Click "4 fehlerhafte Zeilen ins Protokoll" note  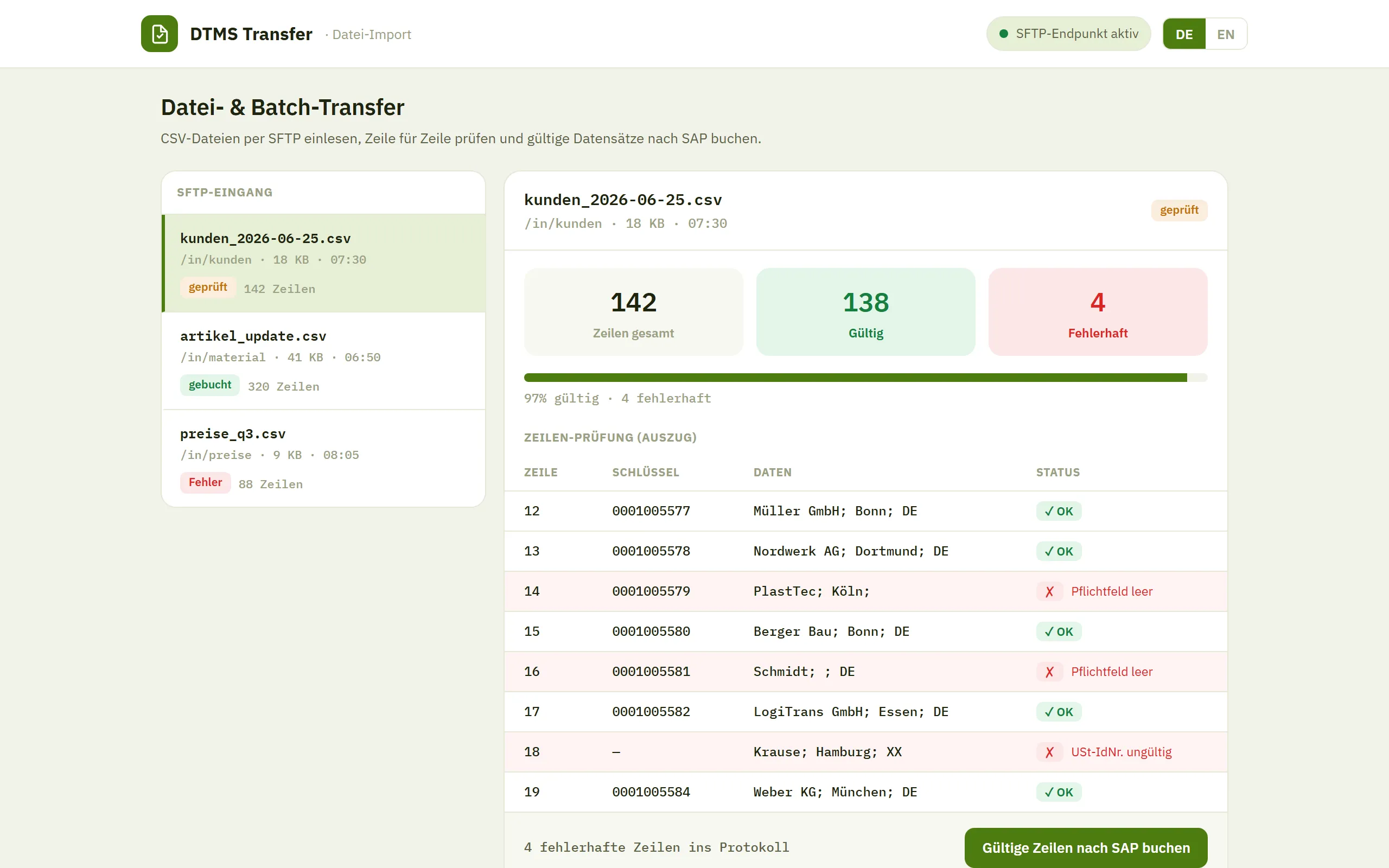pyautogui.click(x=656, y=847)
